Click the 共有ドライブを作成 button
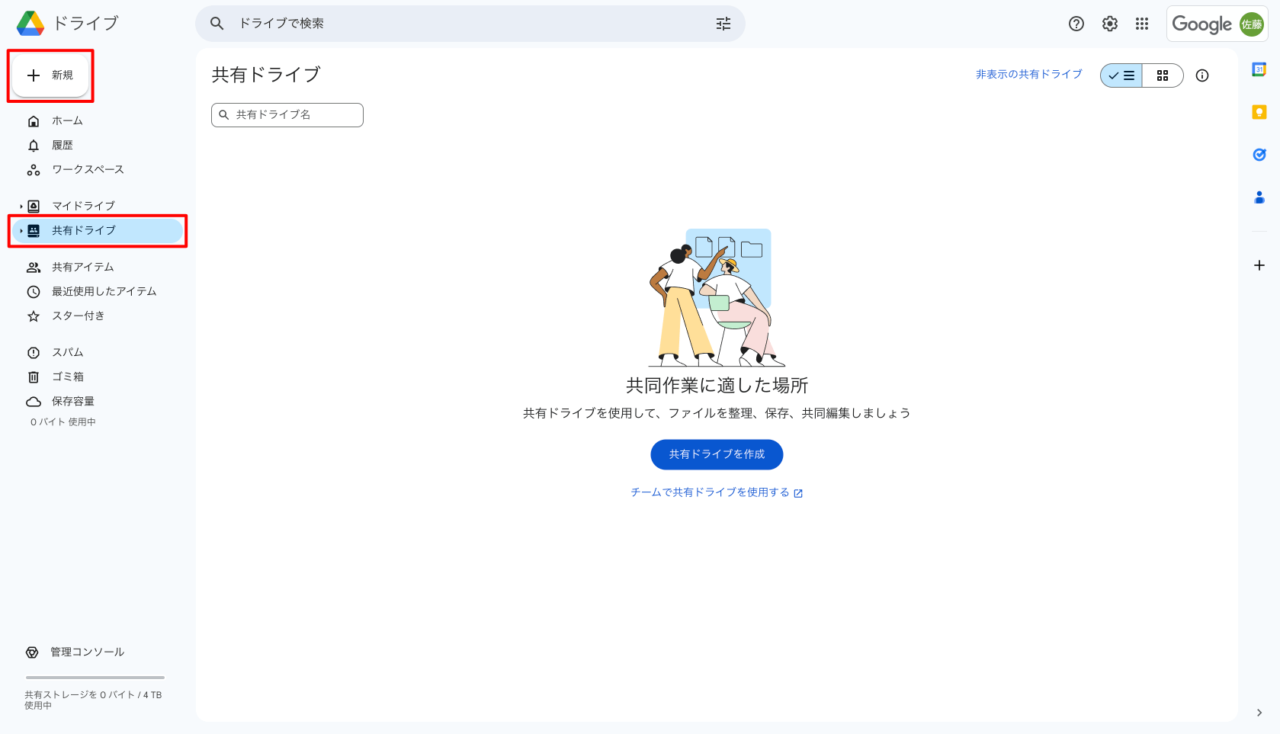Screen dimensions: 1280x734 (716, 454)
